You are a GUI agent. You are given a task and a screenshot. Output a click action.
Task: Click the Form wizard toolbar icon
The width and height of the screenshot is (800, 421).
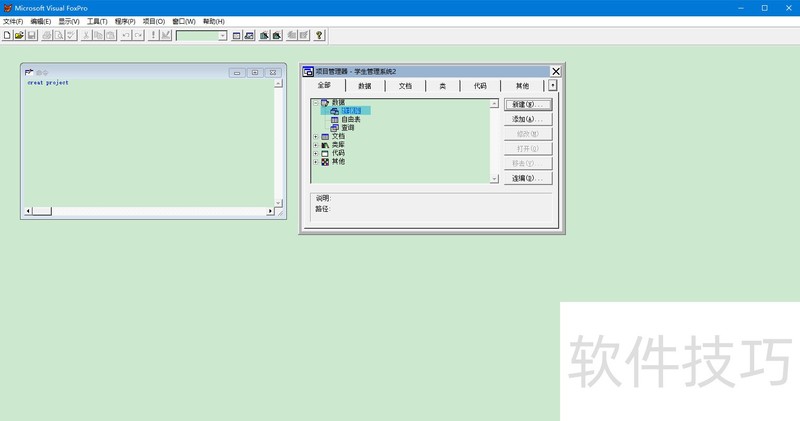pyautogui.click(x=264, y=35)
